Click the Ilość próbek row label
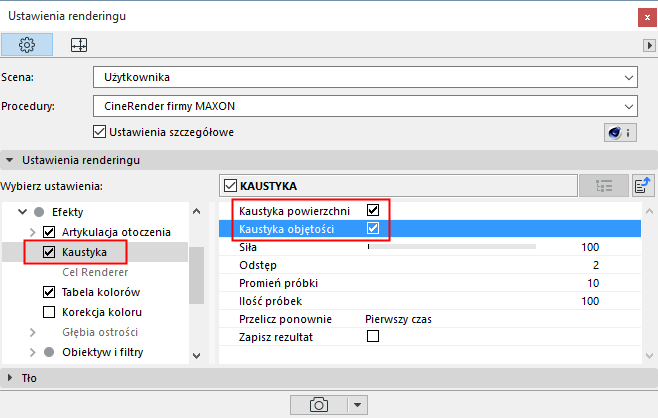The height and width of the screenshot is (418, 658). [270, 301]
